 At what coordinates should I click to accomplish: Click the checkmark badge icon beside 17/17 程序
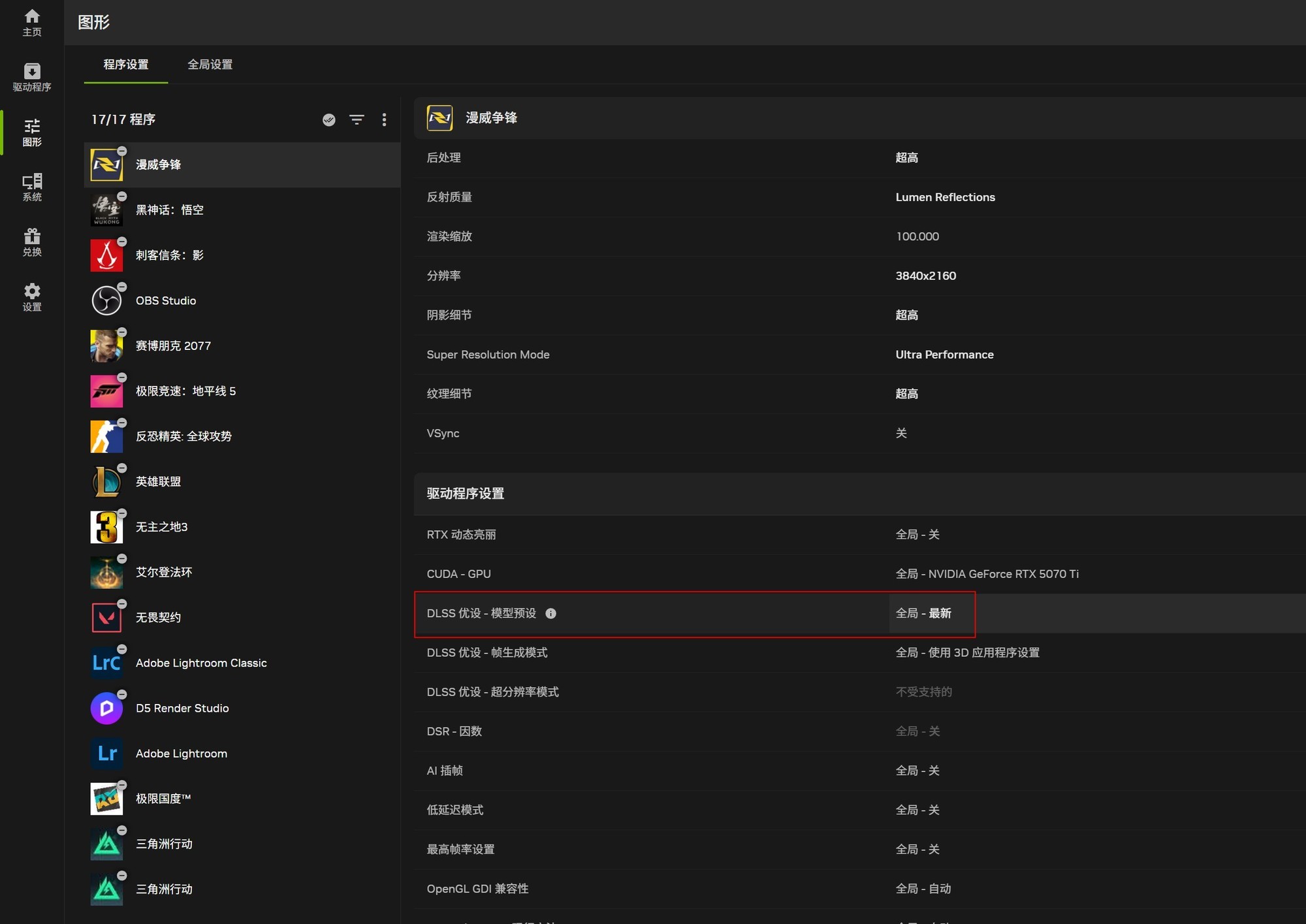[x=329, y=119]
